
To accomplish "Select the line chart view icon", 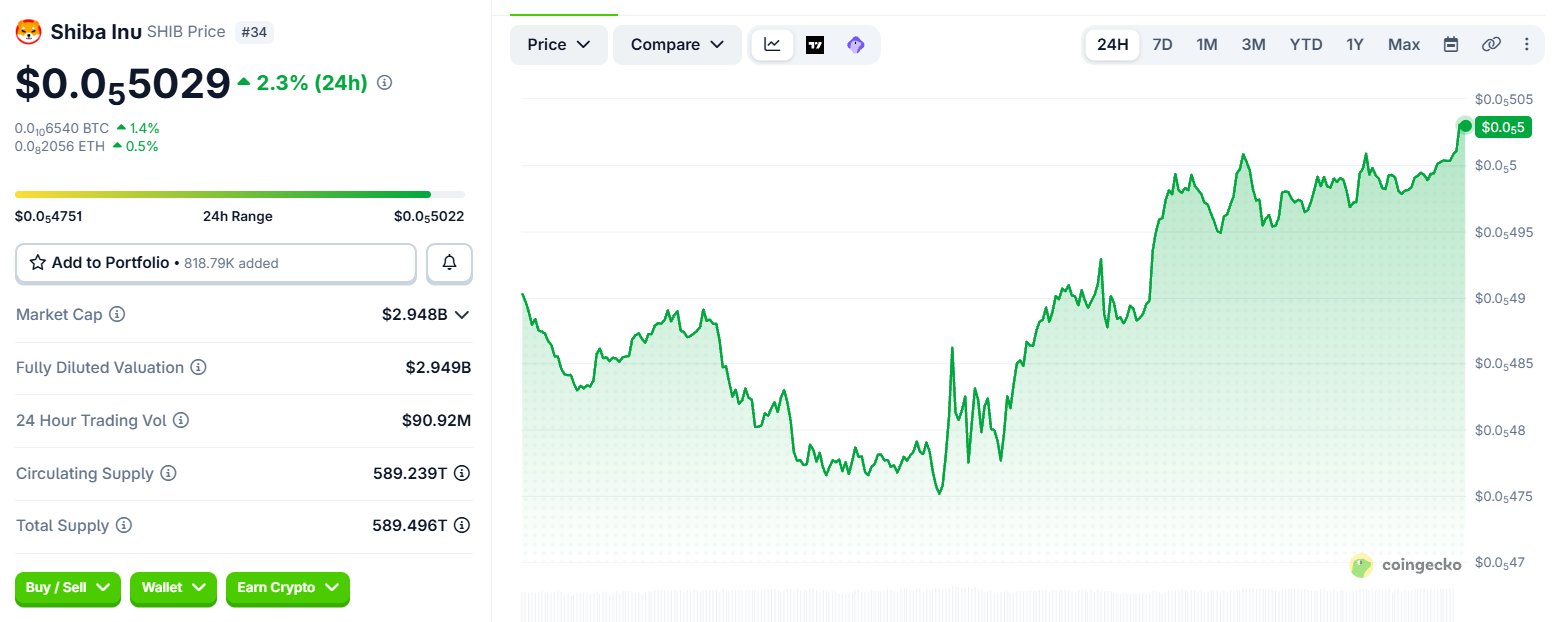I will click(773, 45).
